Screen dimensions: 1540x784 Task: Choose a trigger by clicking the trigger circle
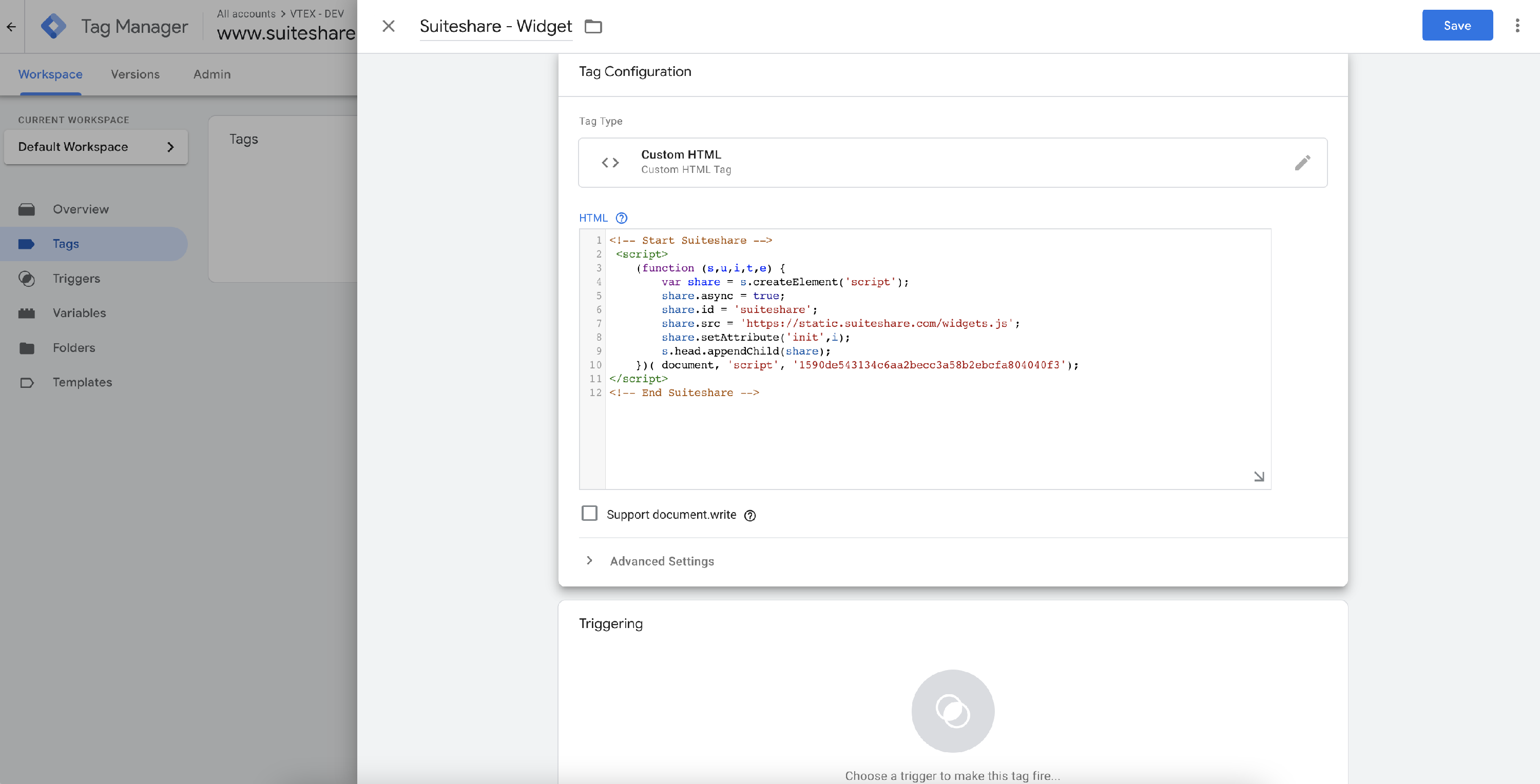(952, 711)
